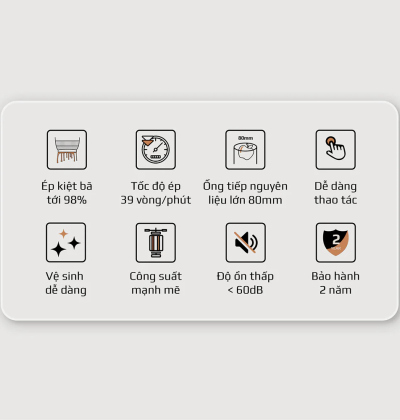
Task: Select the 'Độ ồn thấp < 60dB' caption
Action: pos(245,283)
